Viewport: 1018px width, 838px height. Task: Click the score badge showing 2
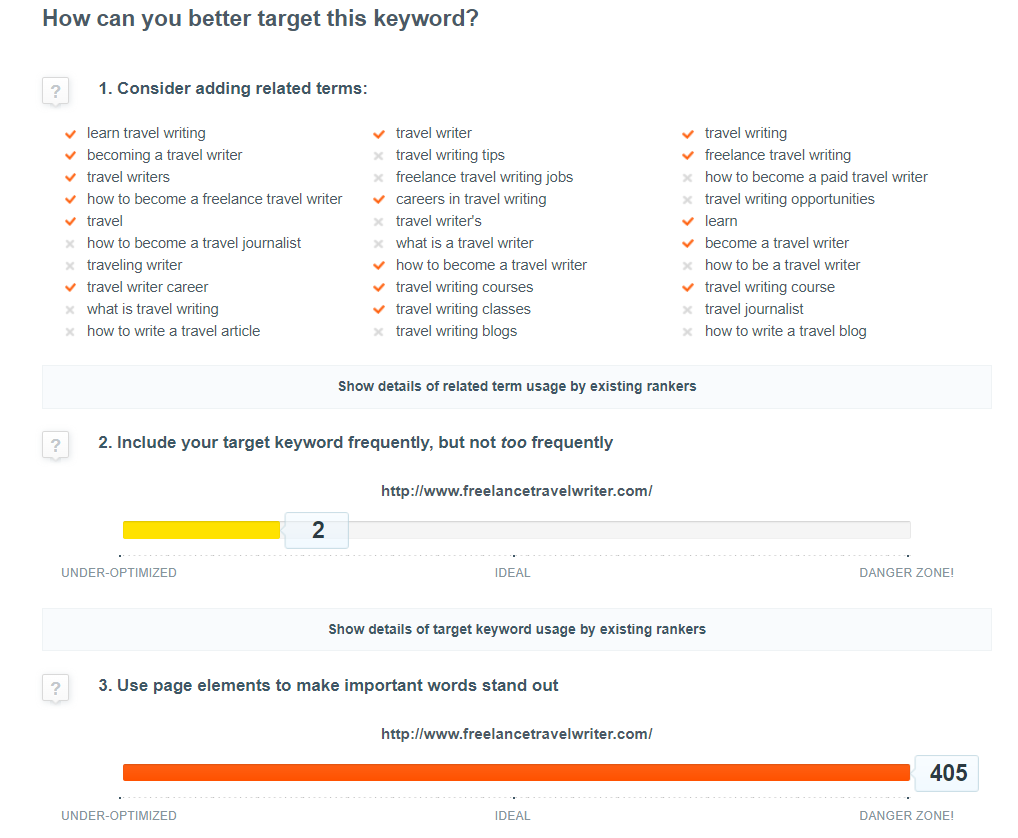[317, 530]
